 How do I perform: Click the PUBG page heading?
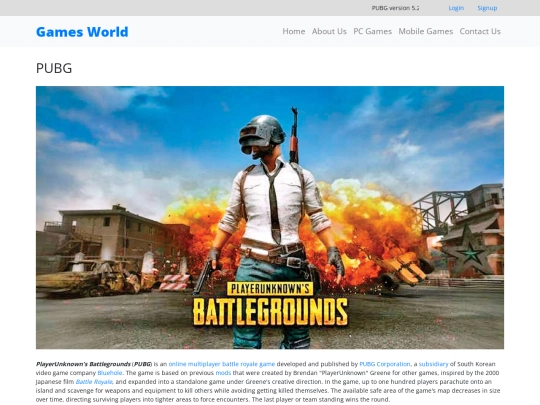click(54, 68)
